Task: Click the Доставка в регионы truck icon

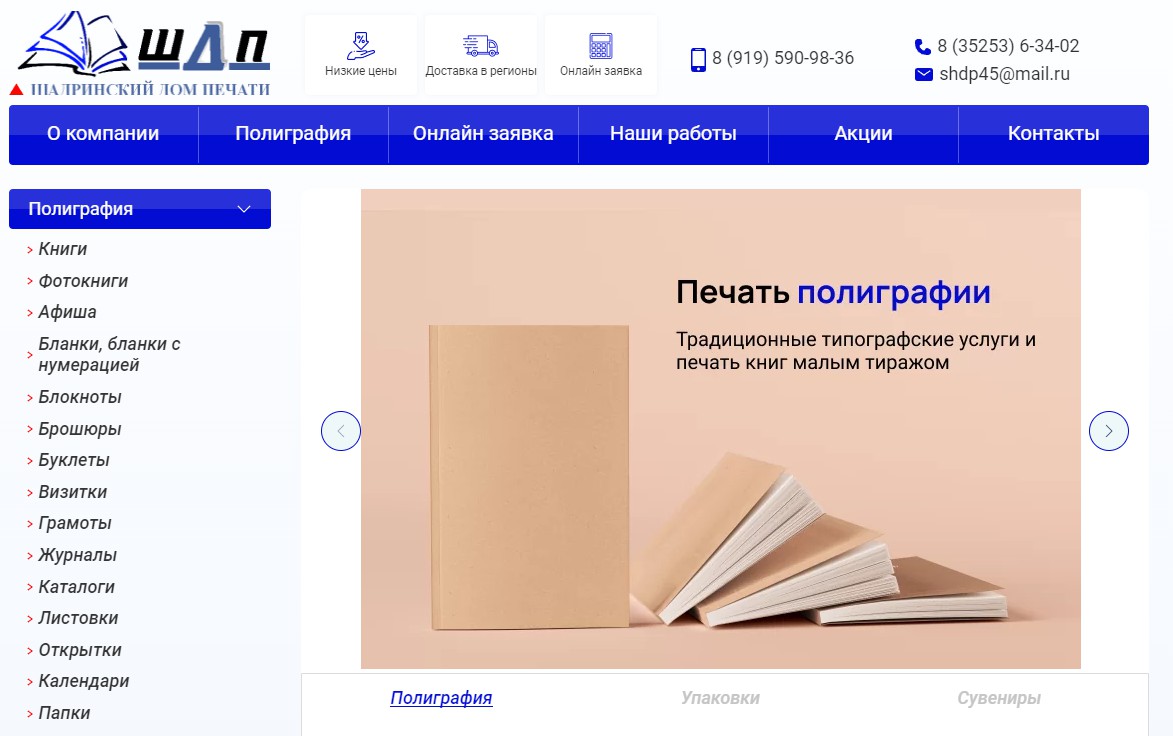Action: [480, 46]
